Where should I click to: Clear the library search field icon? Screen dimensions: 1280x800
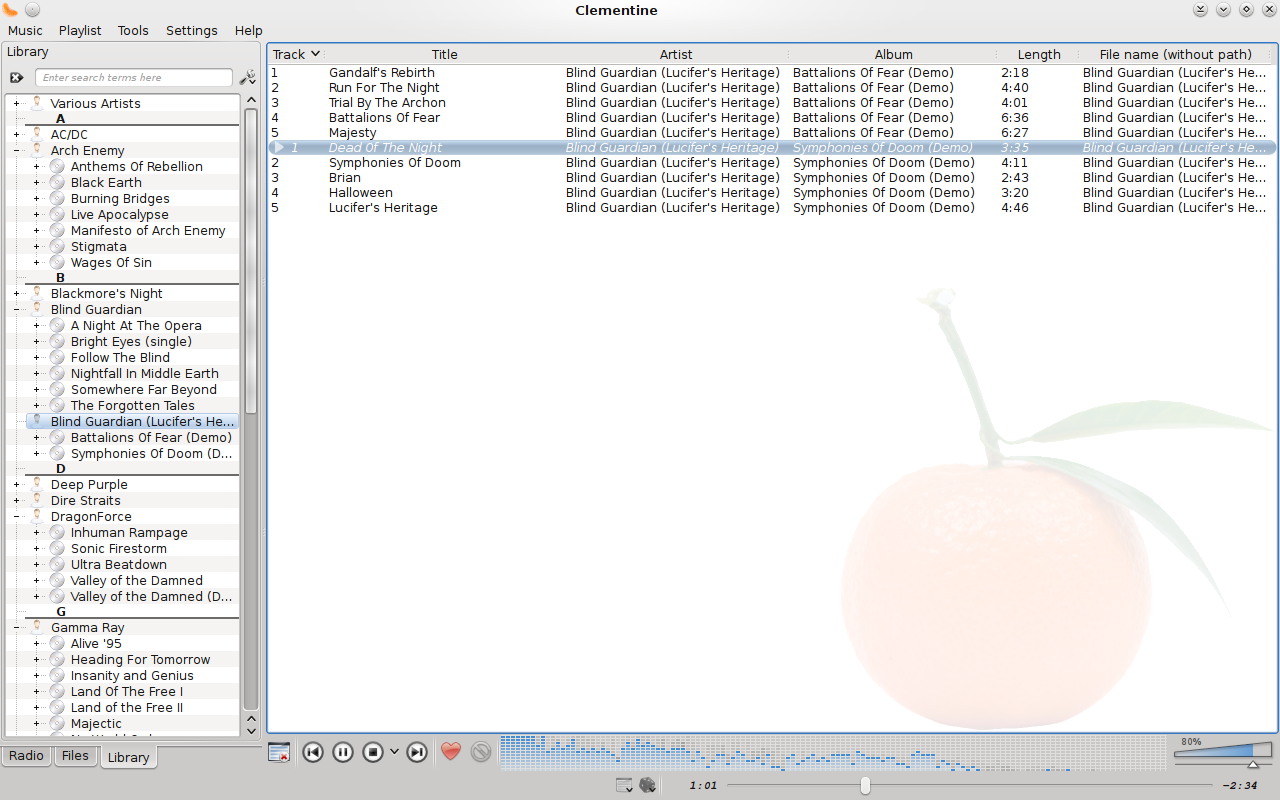pyautogui.click(x=17, y=77)
